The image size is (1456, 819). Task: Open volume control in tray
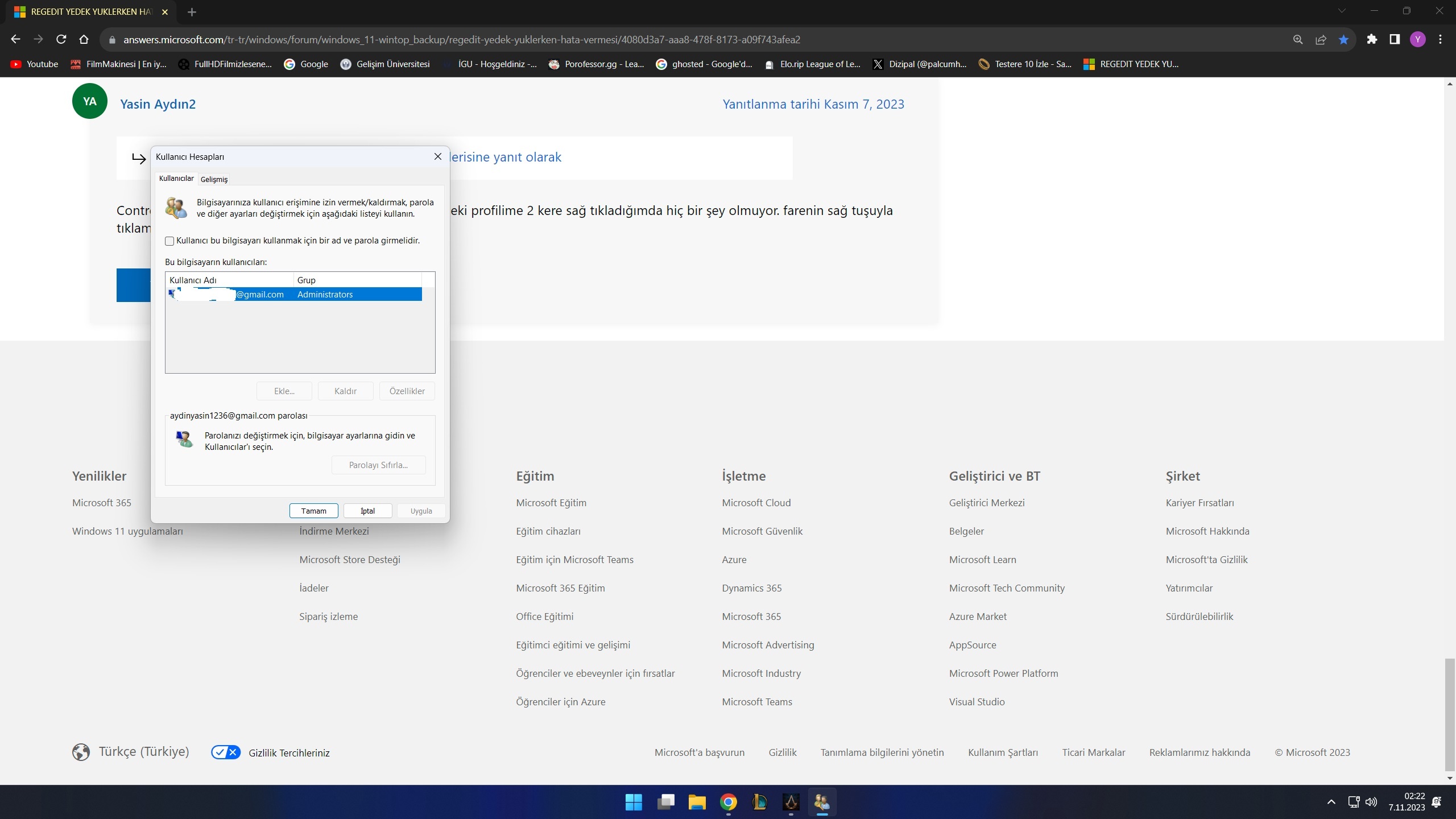click(x=1371, y=802)
